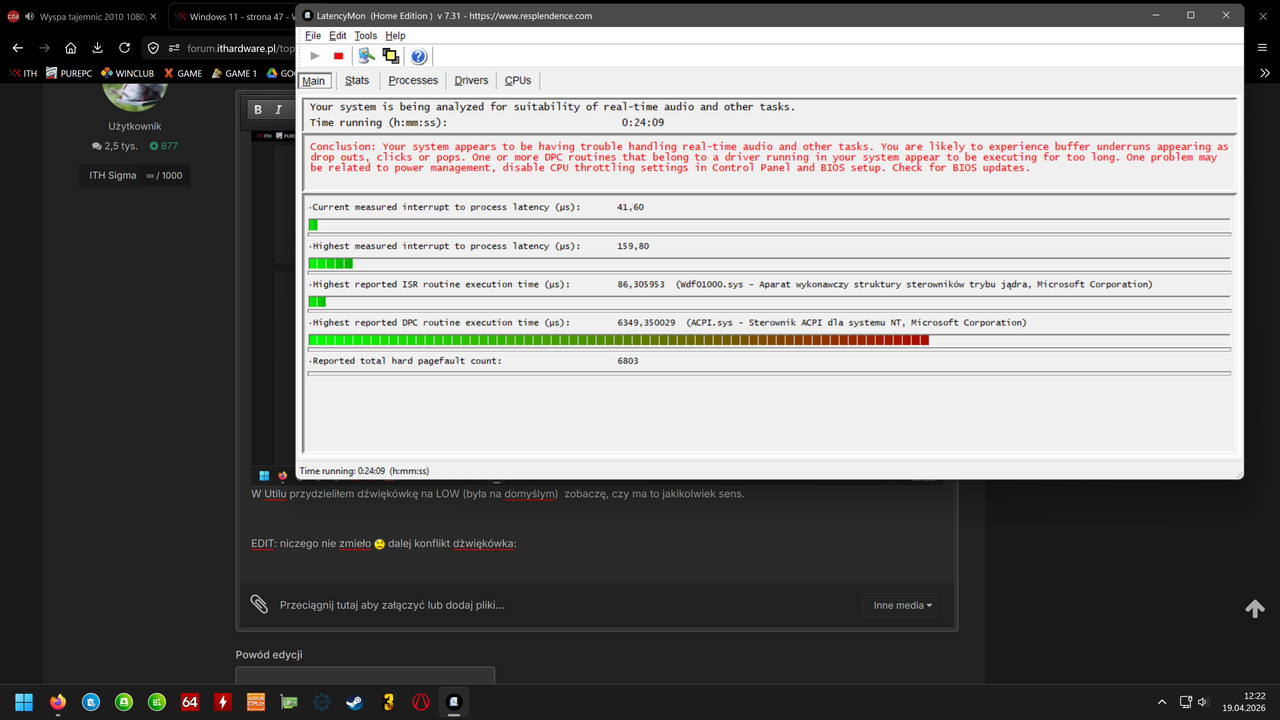Open LatencyMon help question mark icon
The image size is (1280, 720).
click(419, 56)
